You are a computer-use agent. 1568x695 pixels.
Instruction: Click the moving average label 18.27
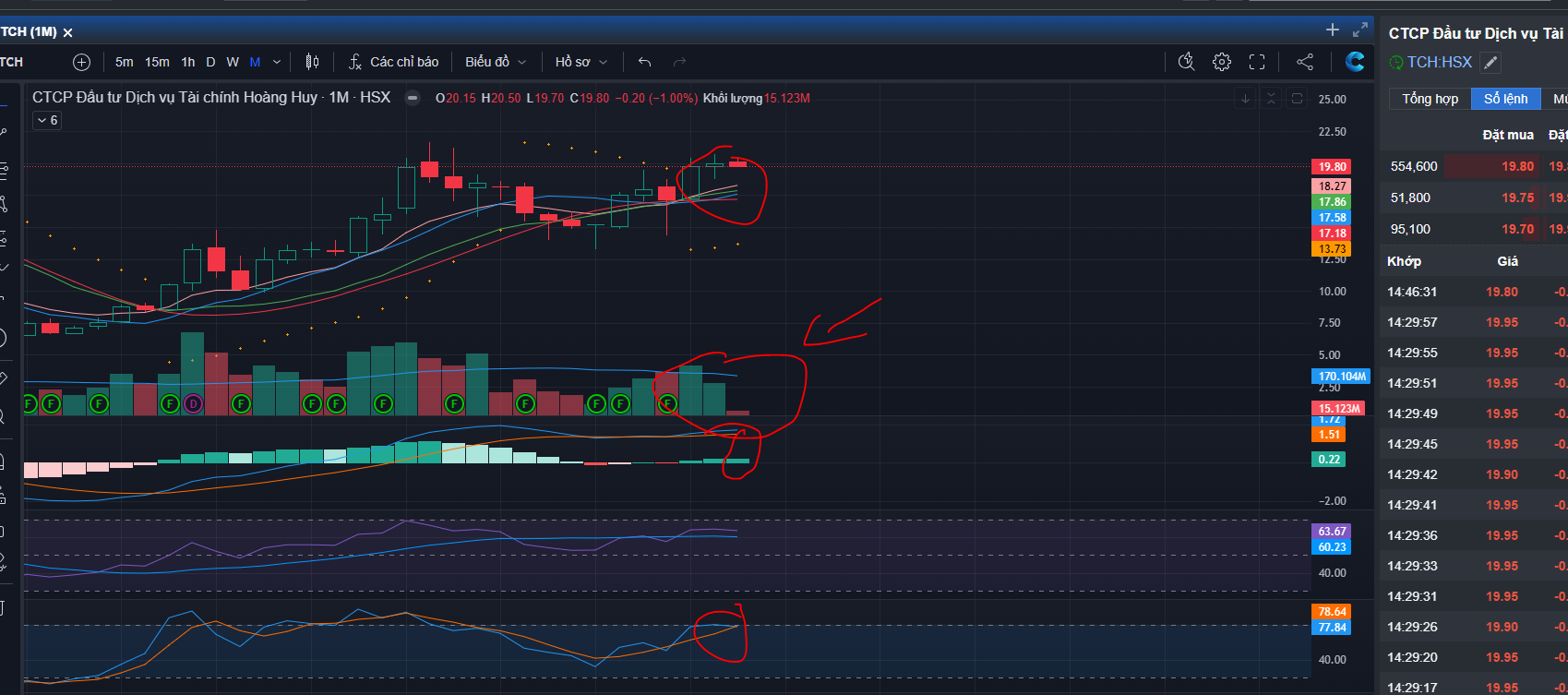(1332, 186)
